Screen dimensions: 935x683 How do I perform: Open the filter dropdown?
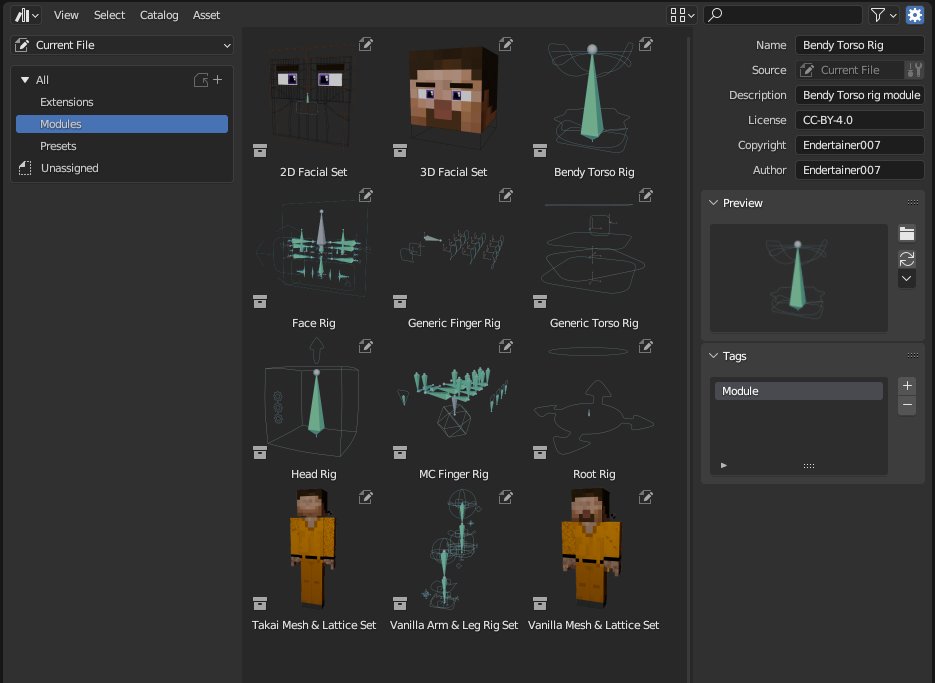click(x=883, y=15)
